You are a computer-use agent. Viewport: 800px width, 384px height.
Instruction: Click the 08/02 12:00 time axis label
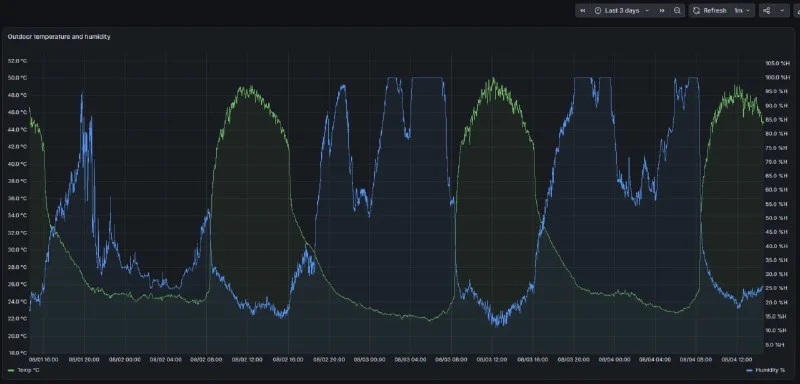tap(247, 360)
